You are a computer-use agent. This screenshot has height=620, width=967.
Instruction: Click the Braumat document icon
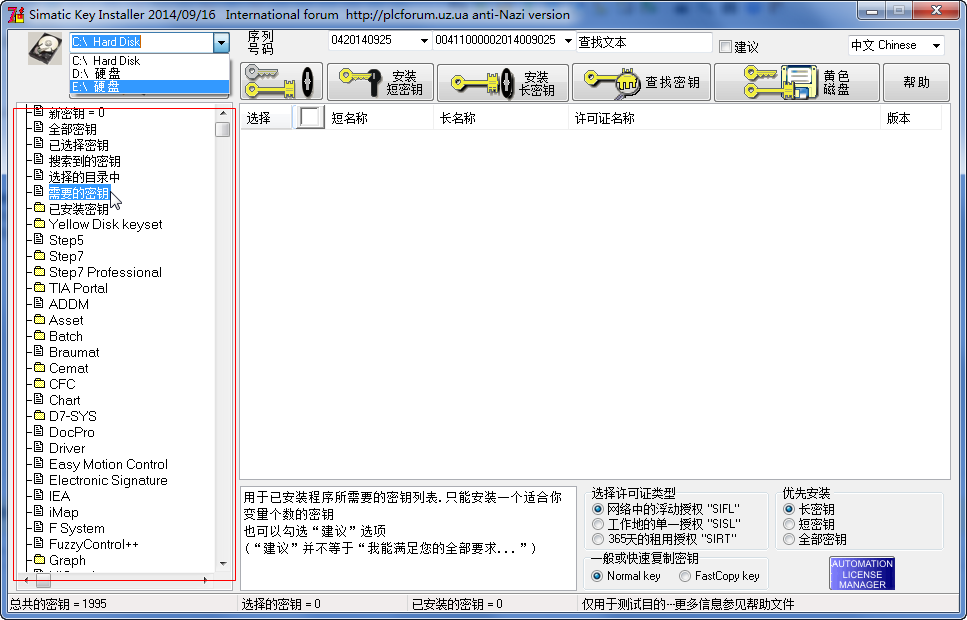(39, 352)
